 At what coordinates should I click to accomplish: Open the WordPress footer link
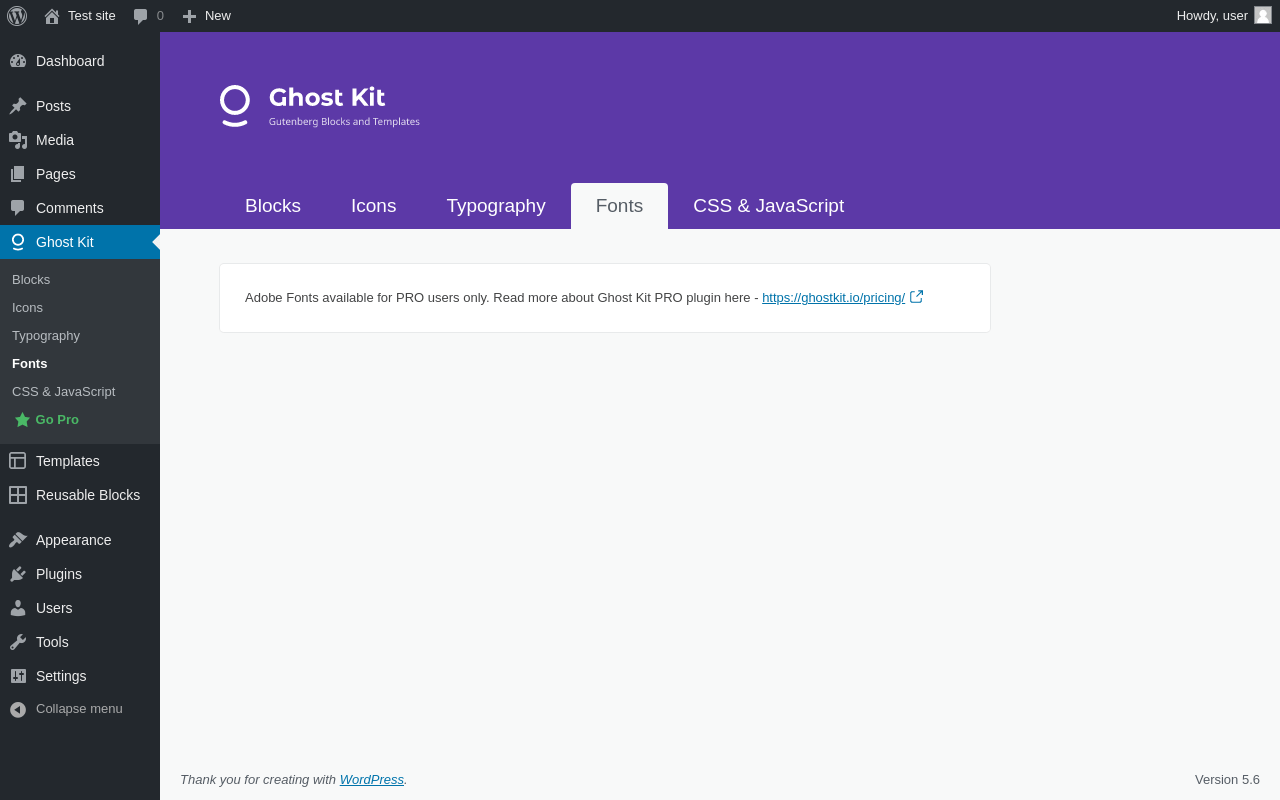pos(372,780)
